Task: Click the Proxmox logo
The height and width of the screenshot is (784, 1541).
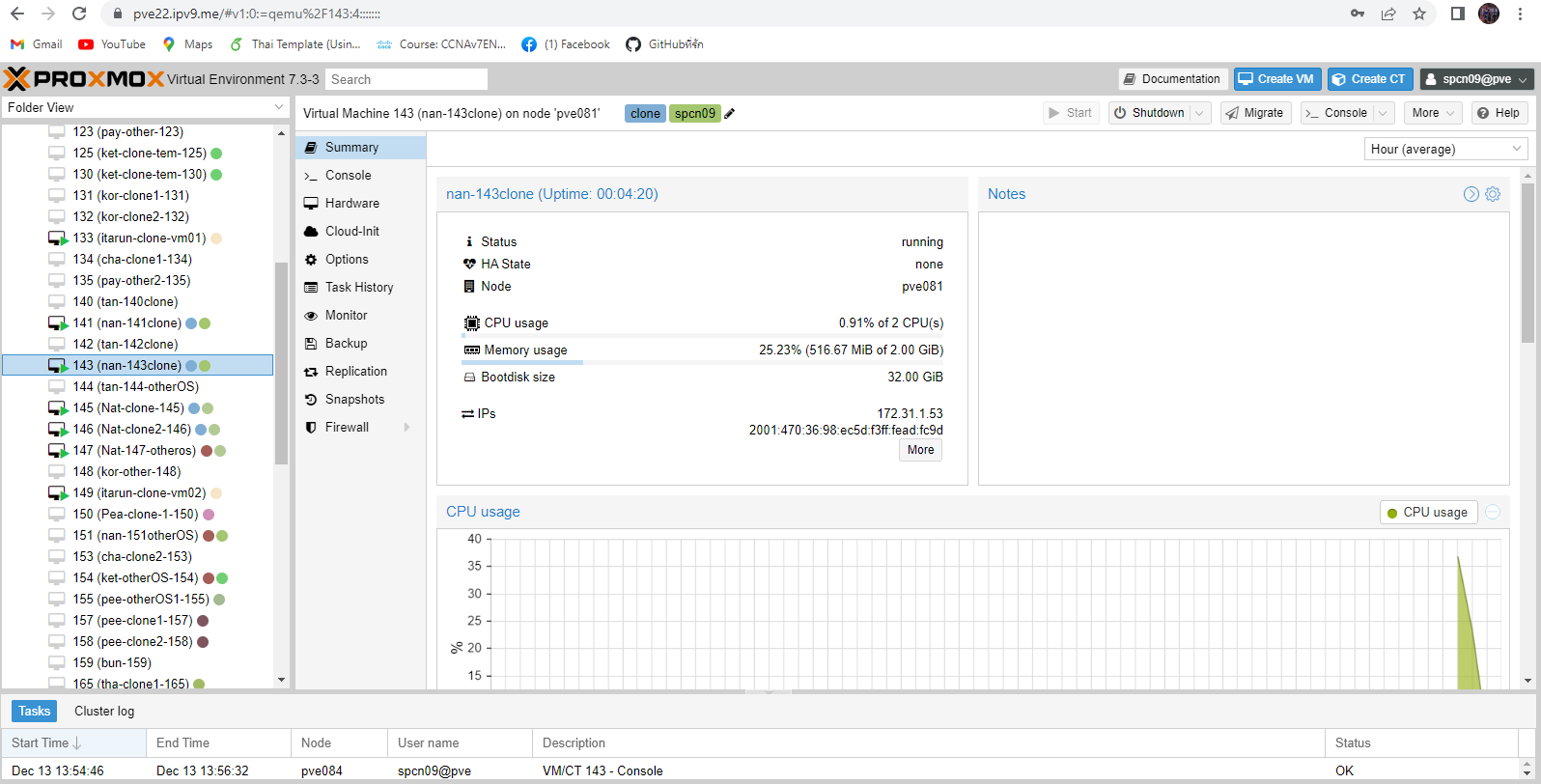Action: (84, 79)
